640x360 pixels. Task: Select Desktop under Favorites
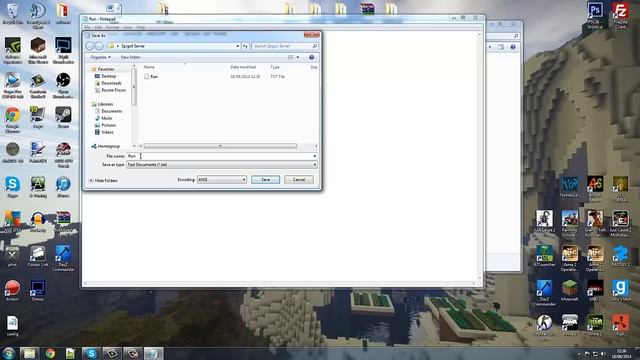(109, 76)
